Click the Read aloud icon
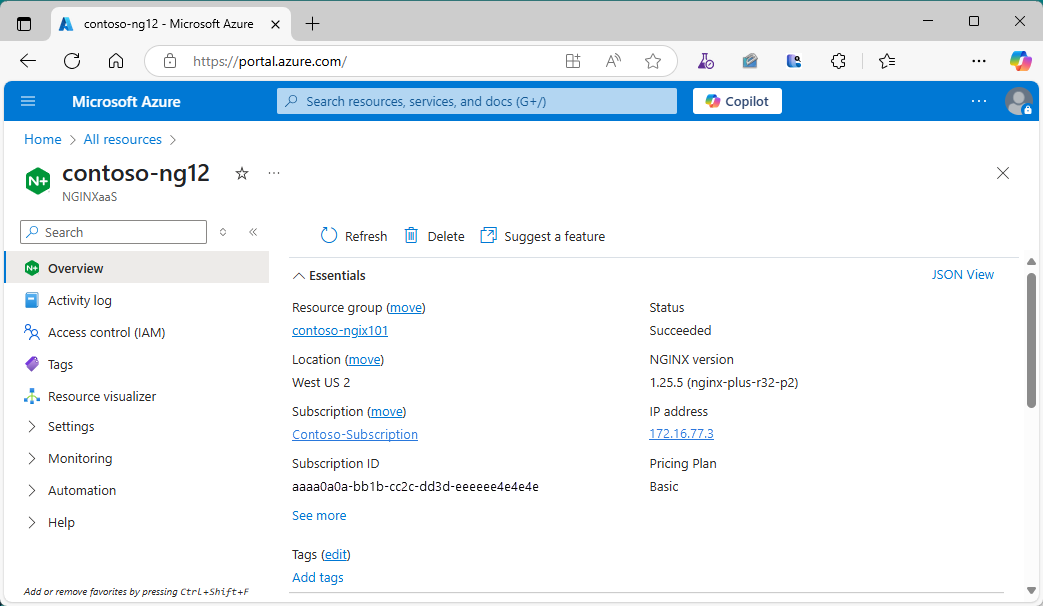The height and width of the screenshot is (606, 1043). pyautogui.click(x=613, y=61)
